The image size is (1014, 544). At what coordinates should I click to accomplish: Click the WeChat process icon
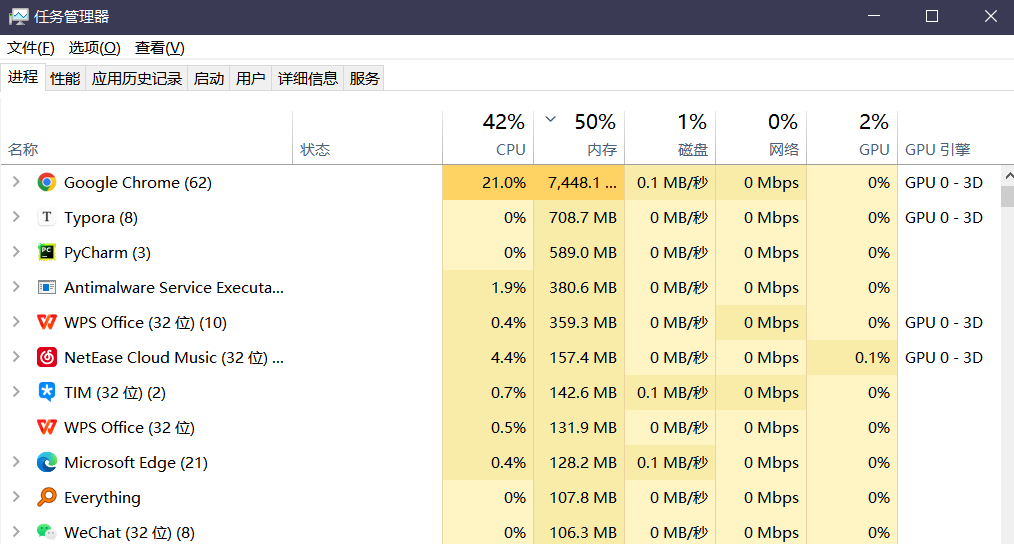(x=46, y=532)
